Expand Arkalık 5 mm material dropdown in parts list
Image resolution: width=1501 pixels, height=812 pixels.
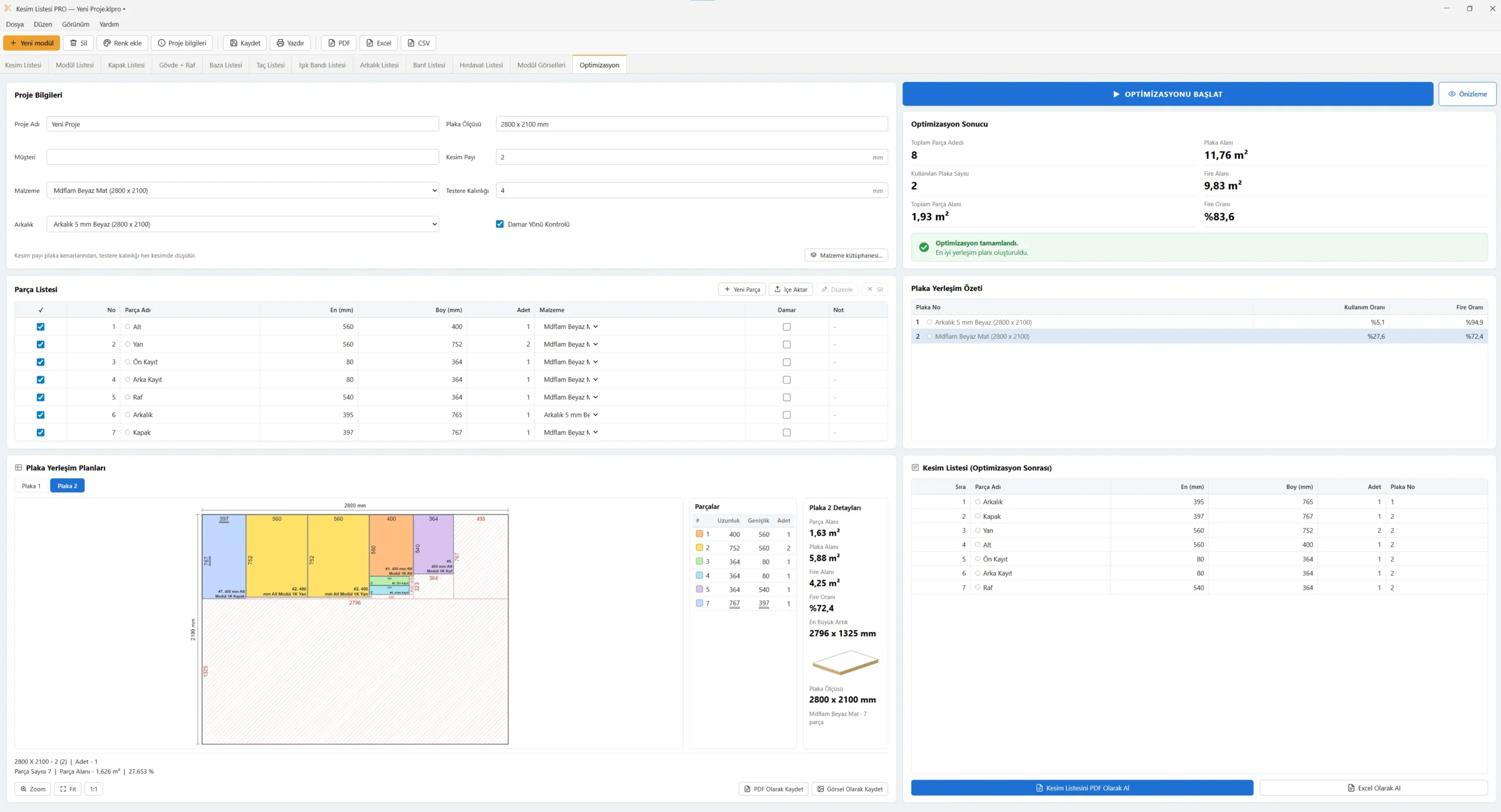[570, 415]
